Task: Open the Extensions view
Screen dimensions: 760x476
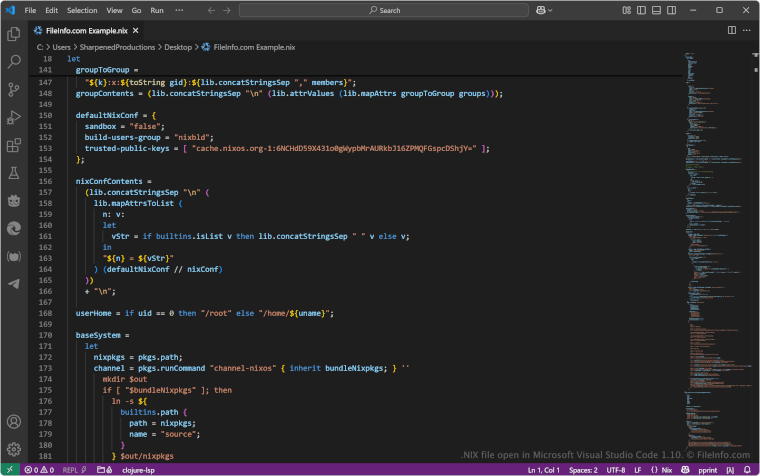Action: pos(14,145)
